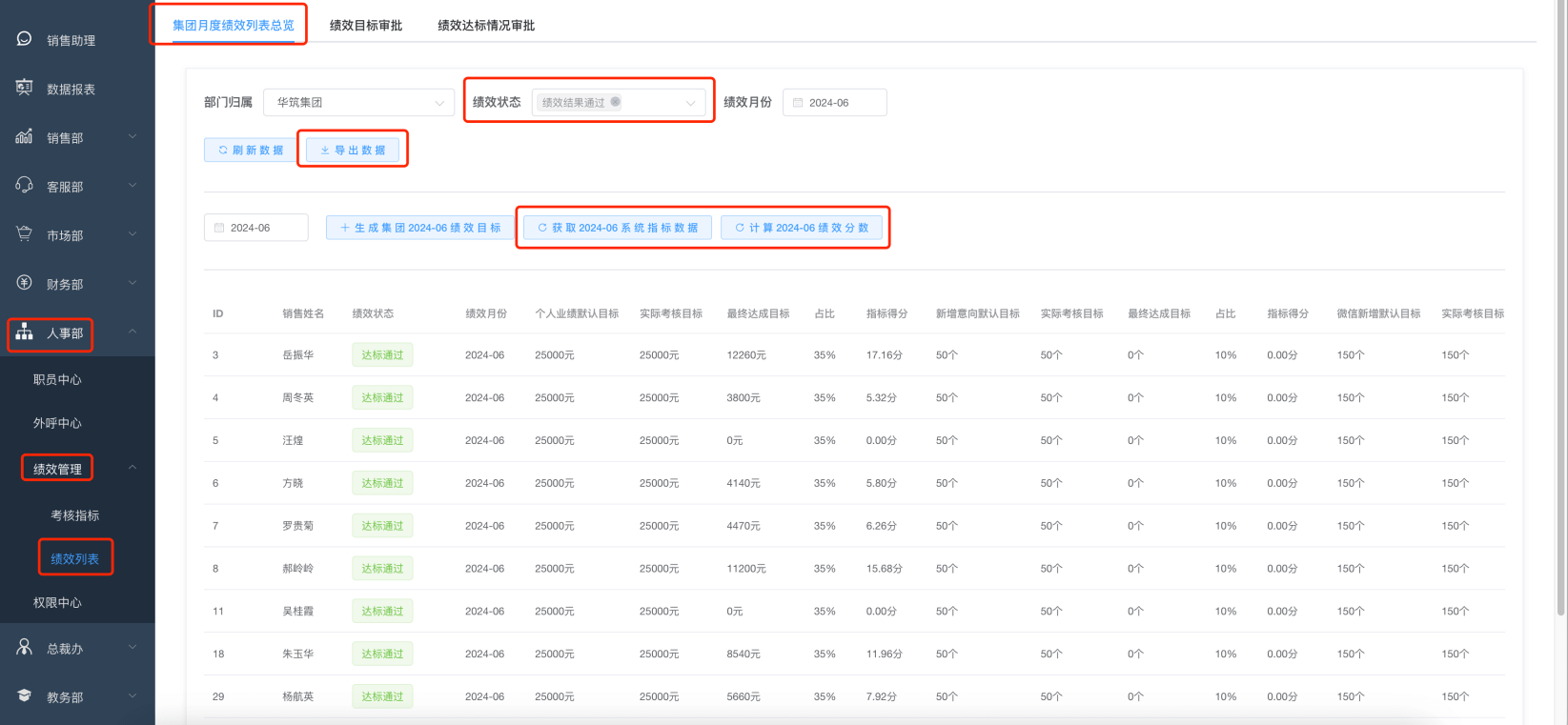Remove the 绩效结果通过 filter tag
The image size is (1568, 725).
pyautogui.click(x=616, y=102)
